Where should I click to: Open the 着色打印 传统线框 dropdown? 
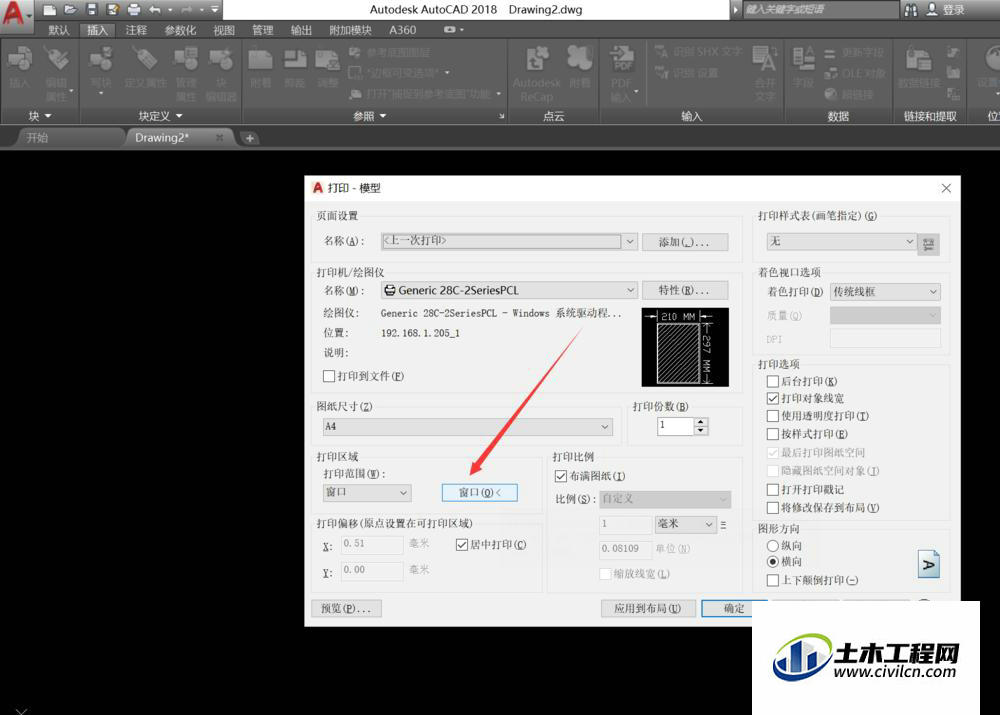click(x=885, y=292)
